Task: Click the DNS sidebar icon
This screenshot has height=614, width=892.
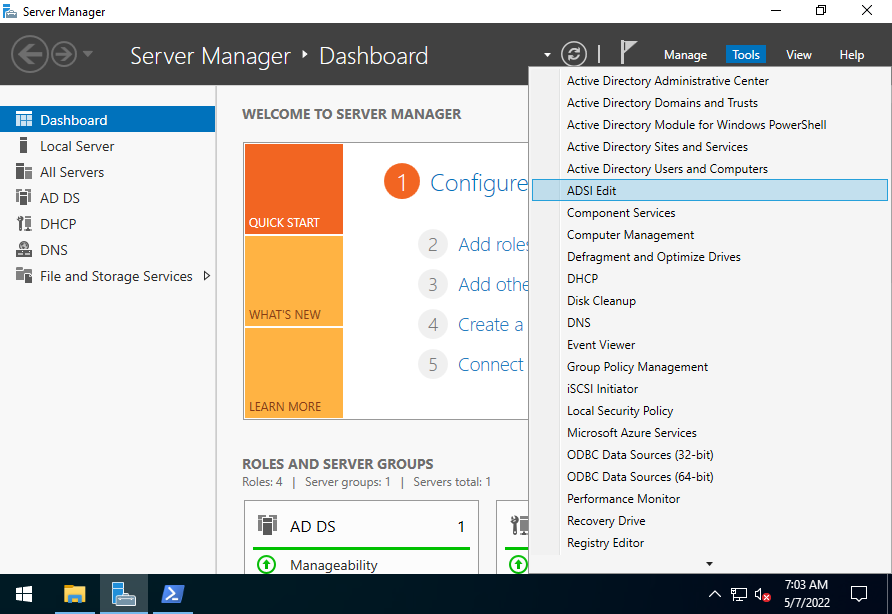Action: (23, 250)
